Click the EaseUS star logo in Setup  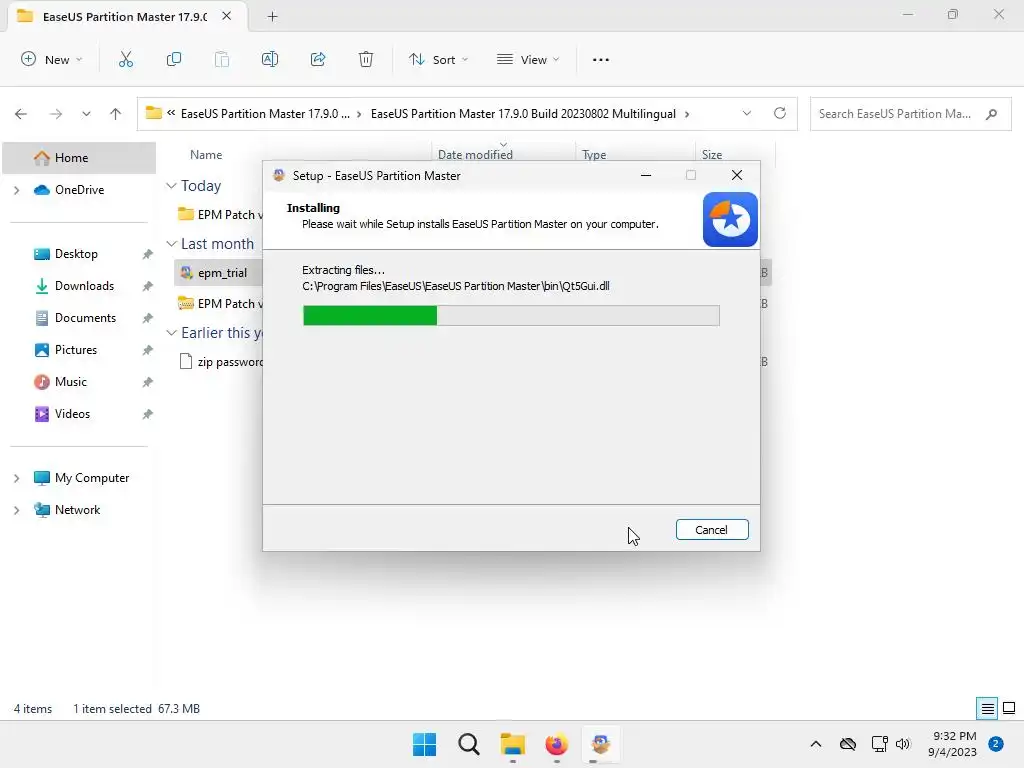coord(730,219)
